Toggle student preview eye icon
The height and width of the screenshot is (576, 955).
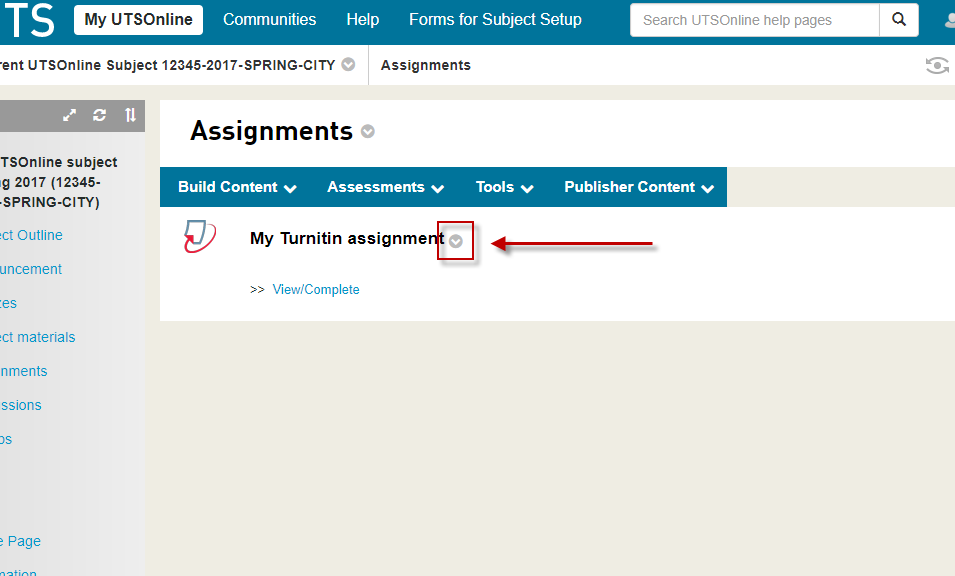tap(937, 66)
